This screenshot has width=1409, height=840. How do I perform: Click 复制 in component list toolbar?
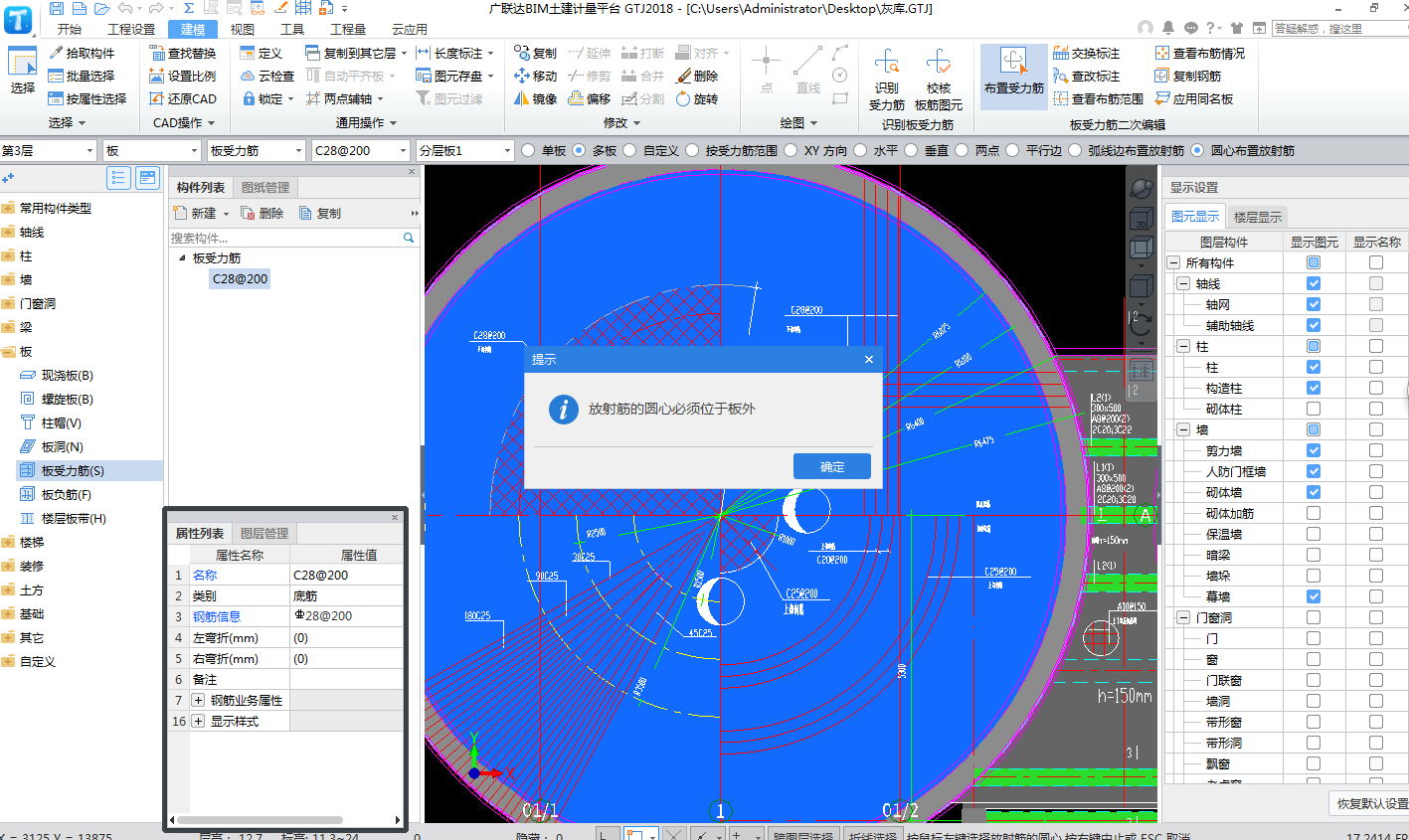point(320,213)
